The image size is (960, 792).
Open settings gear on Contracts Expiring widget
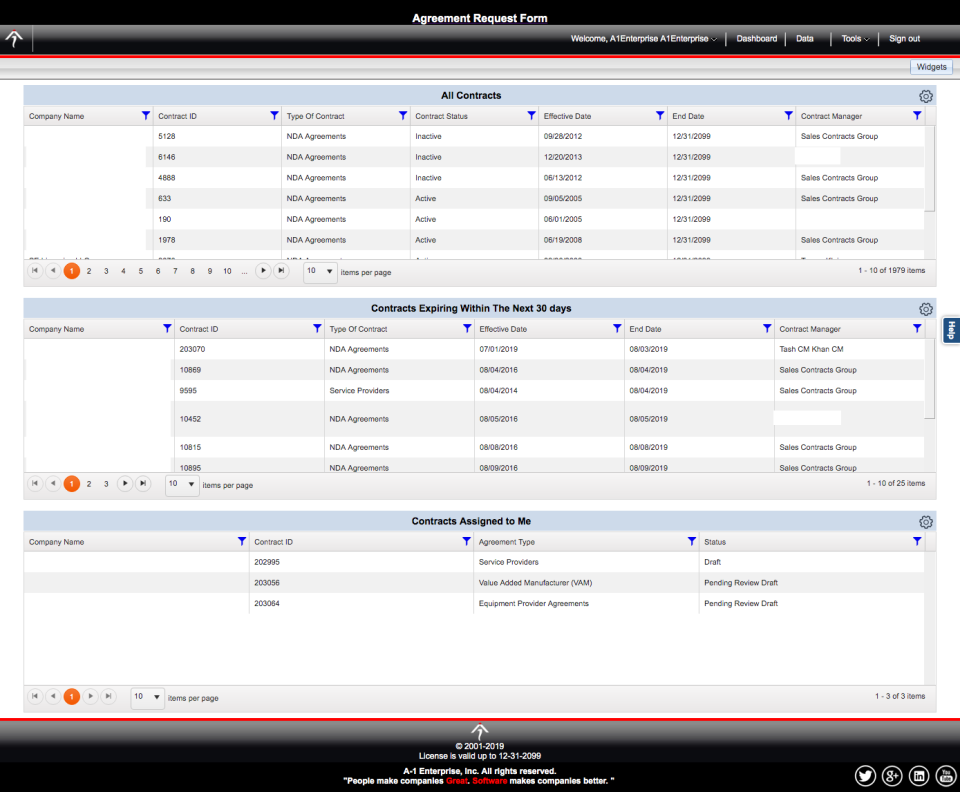point(925,308)
